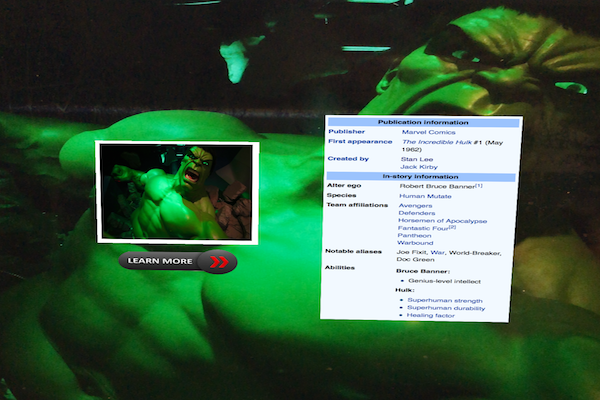Viewport: 600px width, 400px height.
Task: Click the Abilities label
Action: (339, 267)
